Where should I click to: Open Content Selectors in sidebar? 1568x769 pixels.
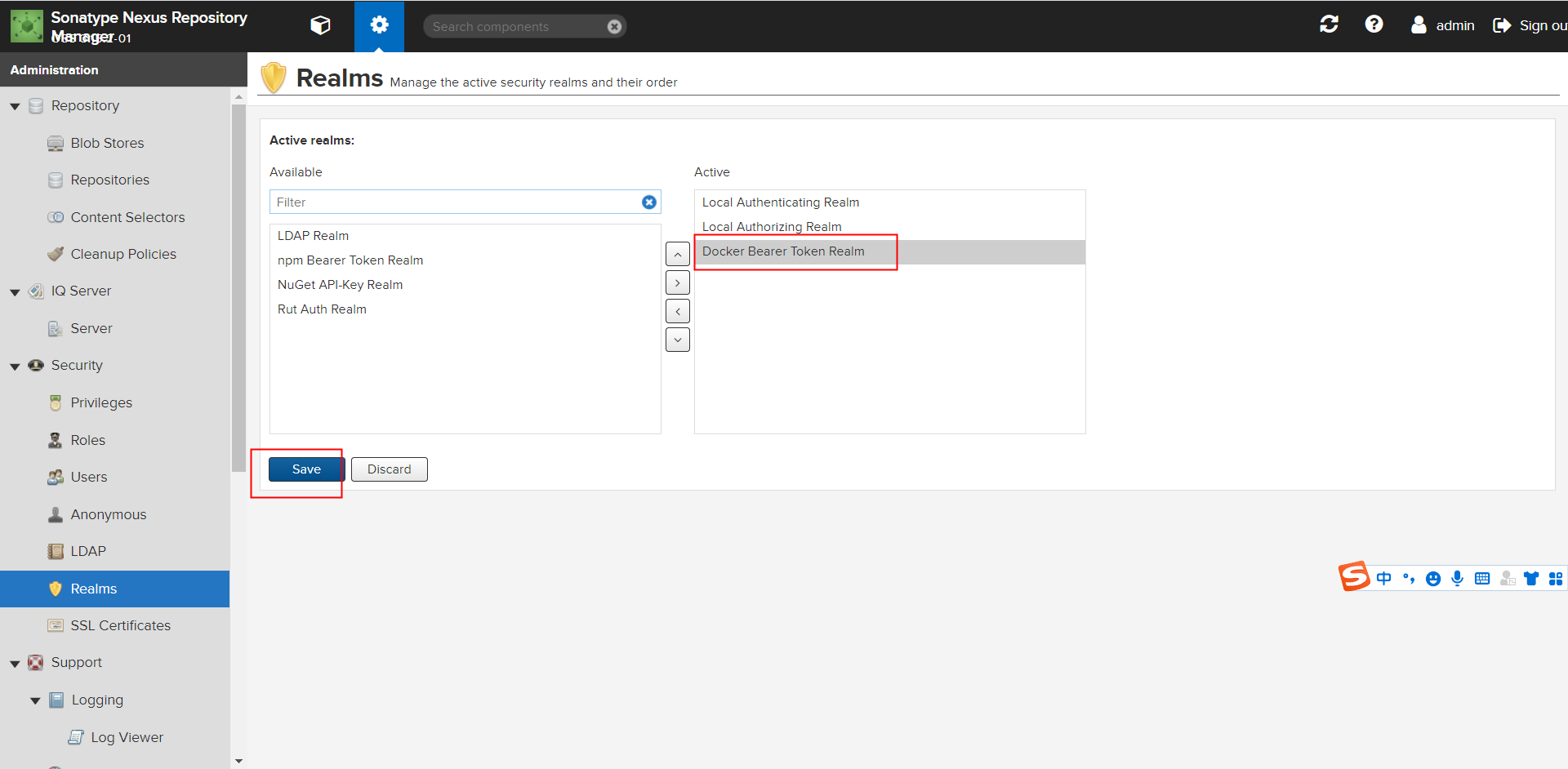(127, 217)
